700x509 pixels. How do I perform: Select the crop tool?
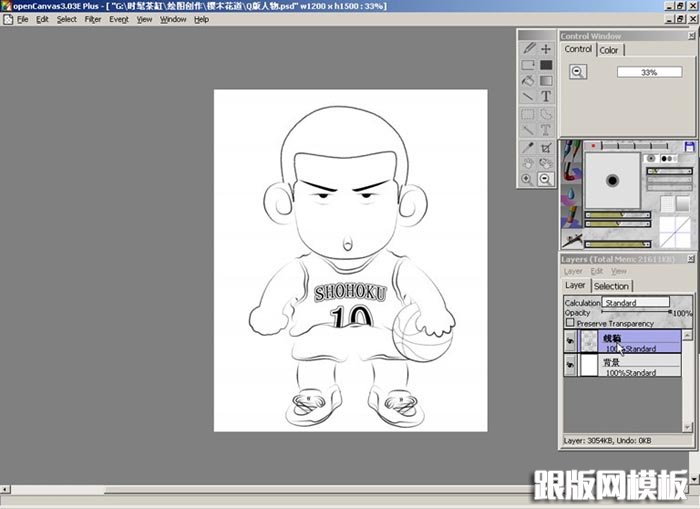[x=546, y=148]
